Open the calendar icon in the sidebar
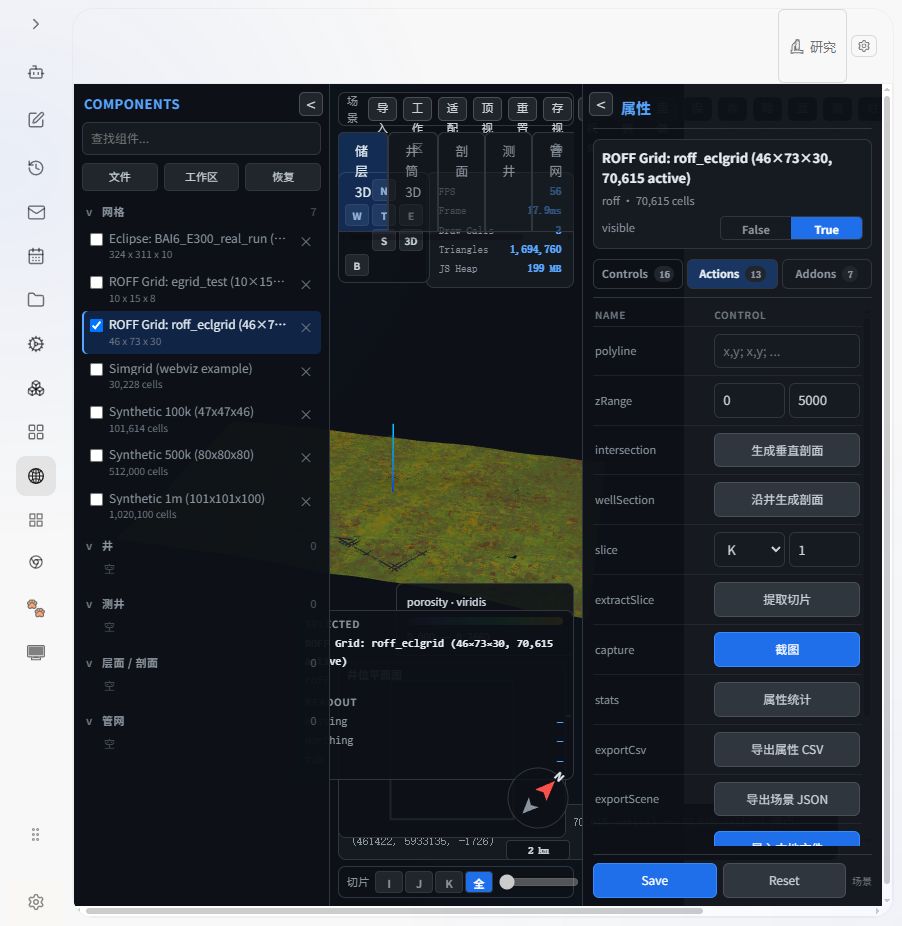Screen dimensions: 902x926 [36, 256]
